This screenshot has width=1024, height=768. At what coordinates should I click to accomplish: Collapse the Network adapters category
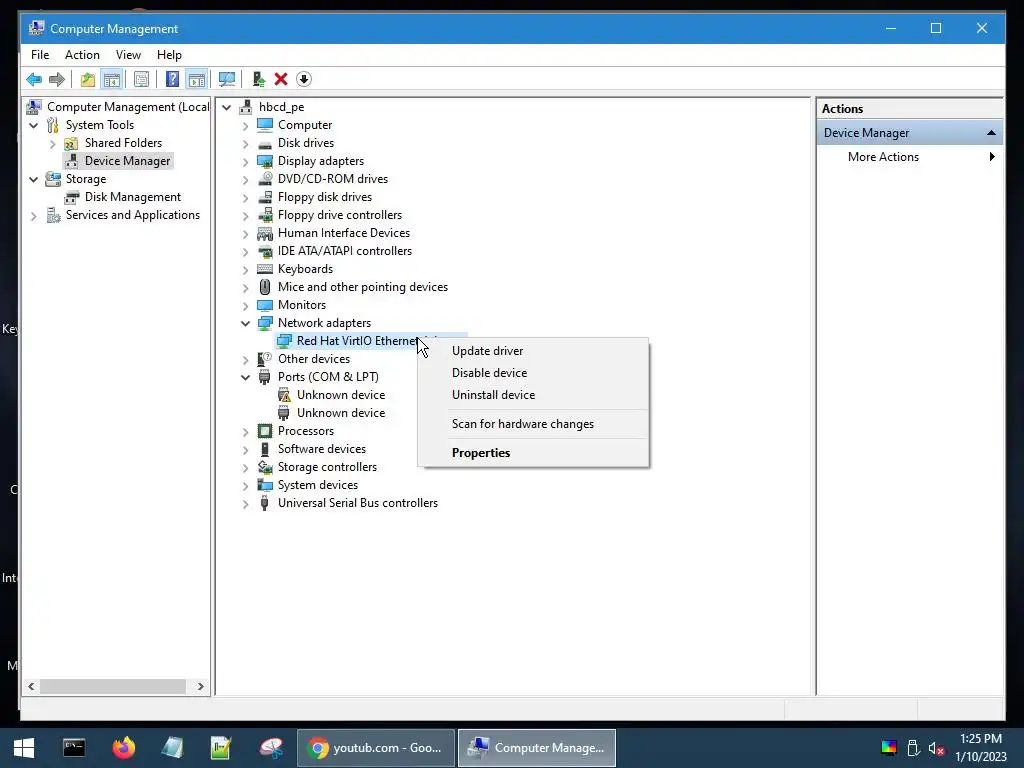(246, 323)
